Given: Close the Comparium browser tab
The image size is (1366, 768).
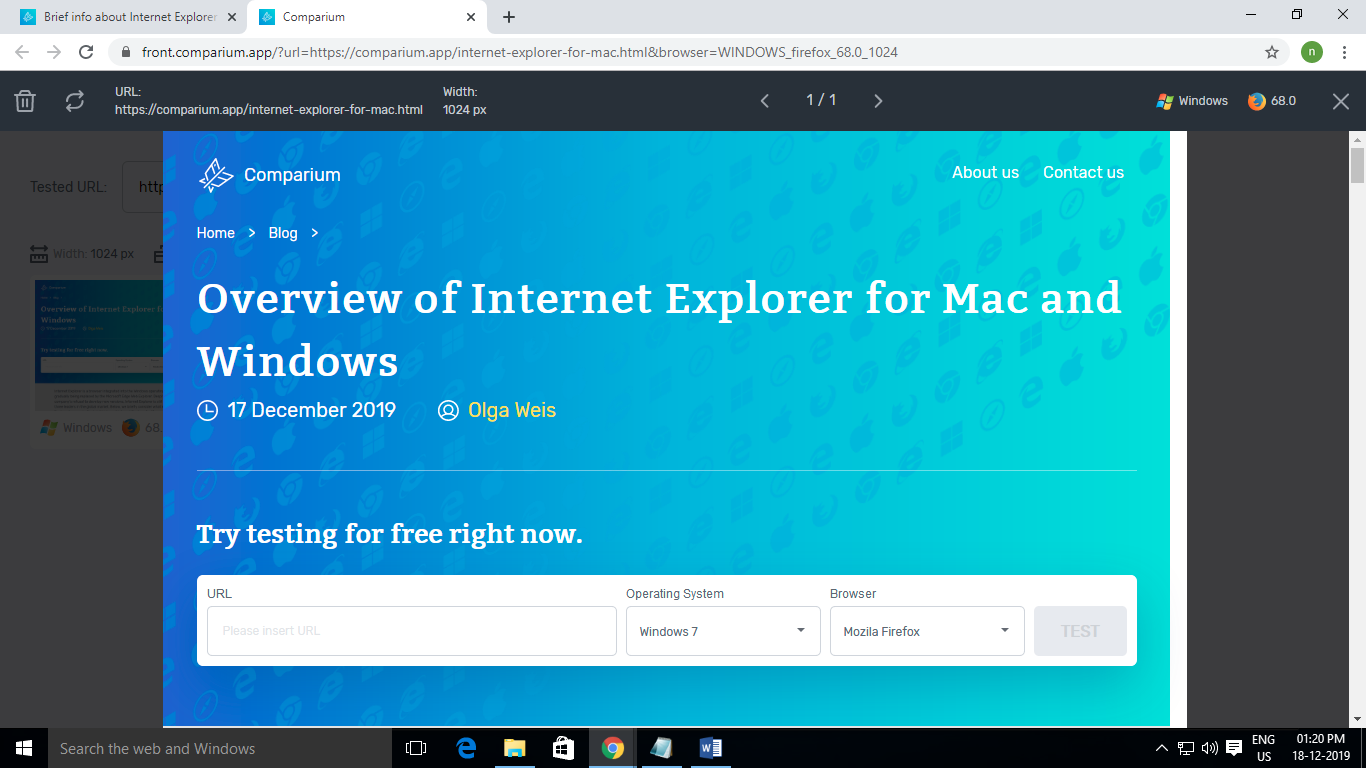Looking at the screenshot, I should click(x=472, y=17).
